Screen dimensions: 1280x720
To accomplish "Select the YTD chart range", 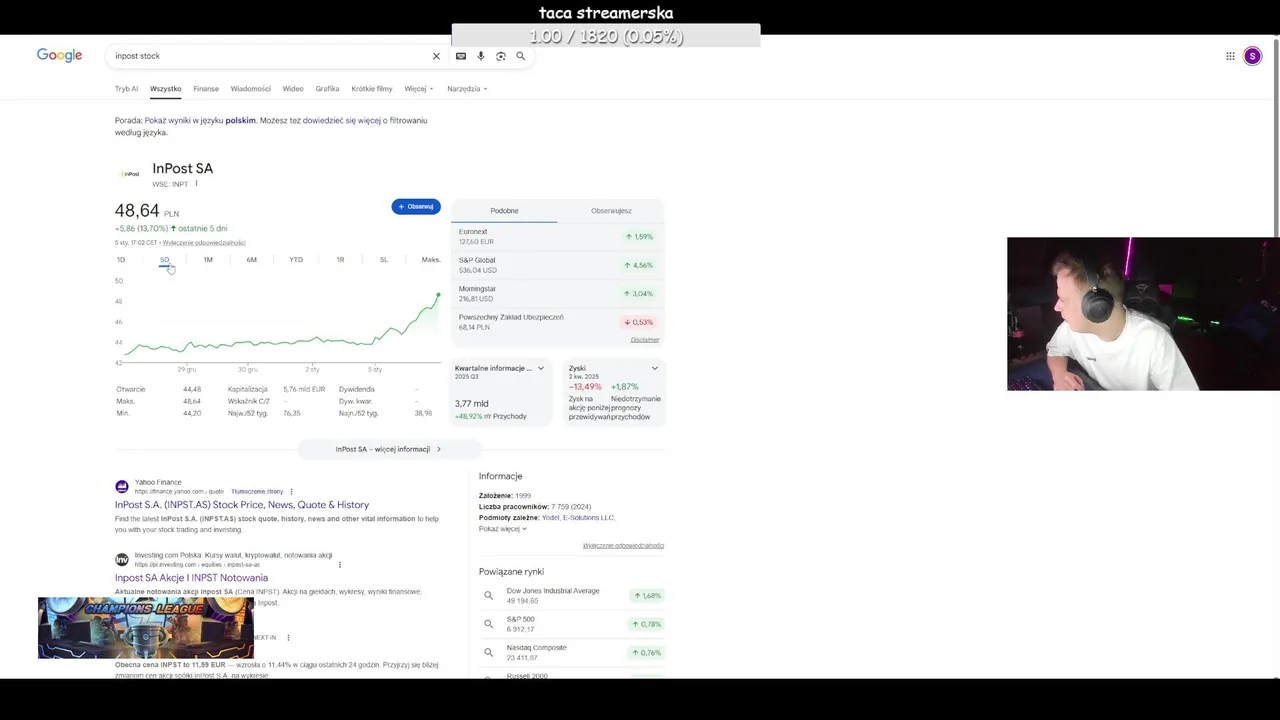I will [x=296, y=260].
